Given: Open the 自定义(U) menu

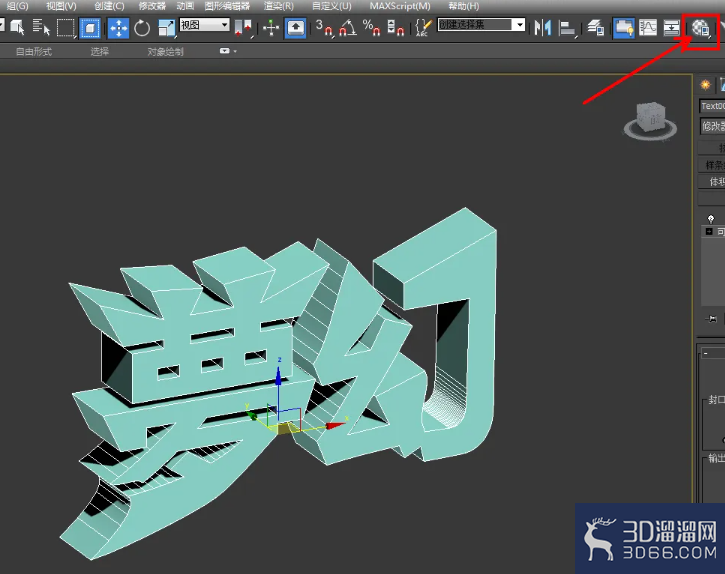Looking at the screenshot, I should [332, 6].
